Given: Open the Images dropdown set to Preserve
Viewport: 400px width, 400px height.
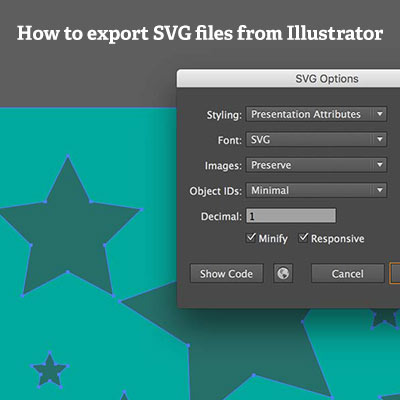Looking at the screenshot, I should click(x=316, y=165).
